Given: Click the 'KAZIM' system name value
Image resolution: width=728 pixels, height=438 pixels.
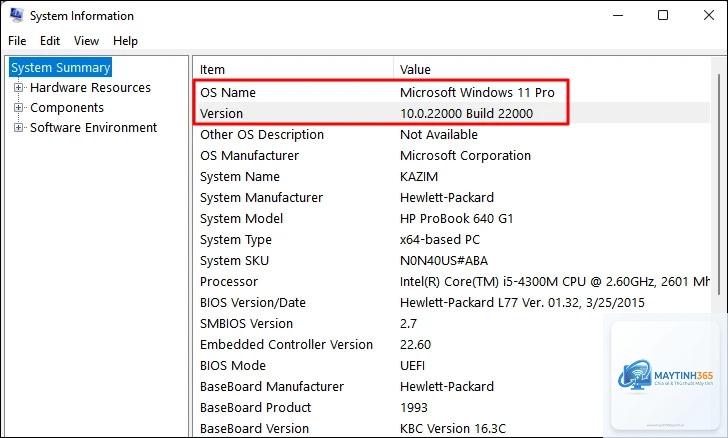Looking at the screenshot, I should [419, 177].
